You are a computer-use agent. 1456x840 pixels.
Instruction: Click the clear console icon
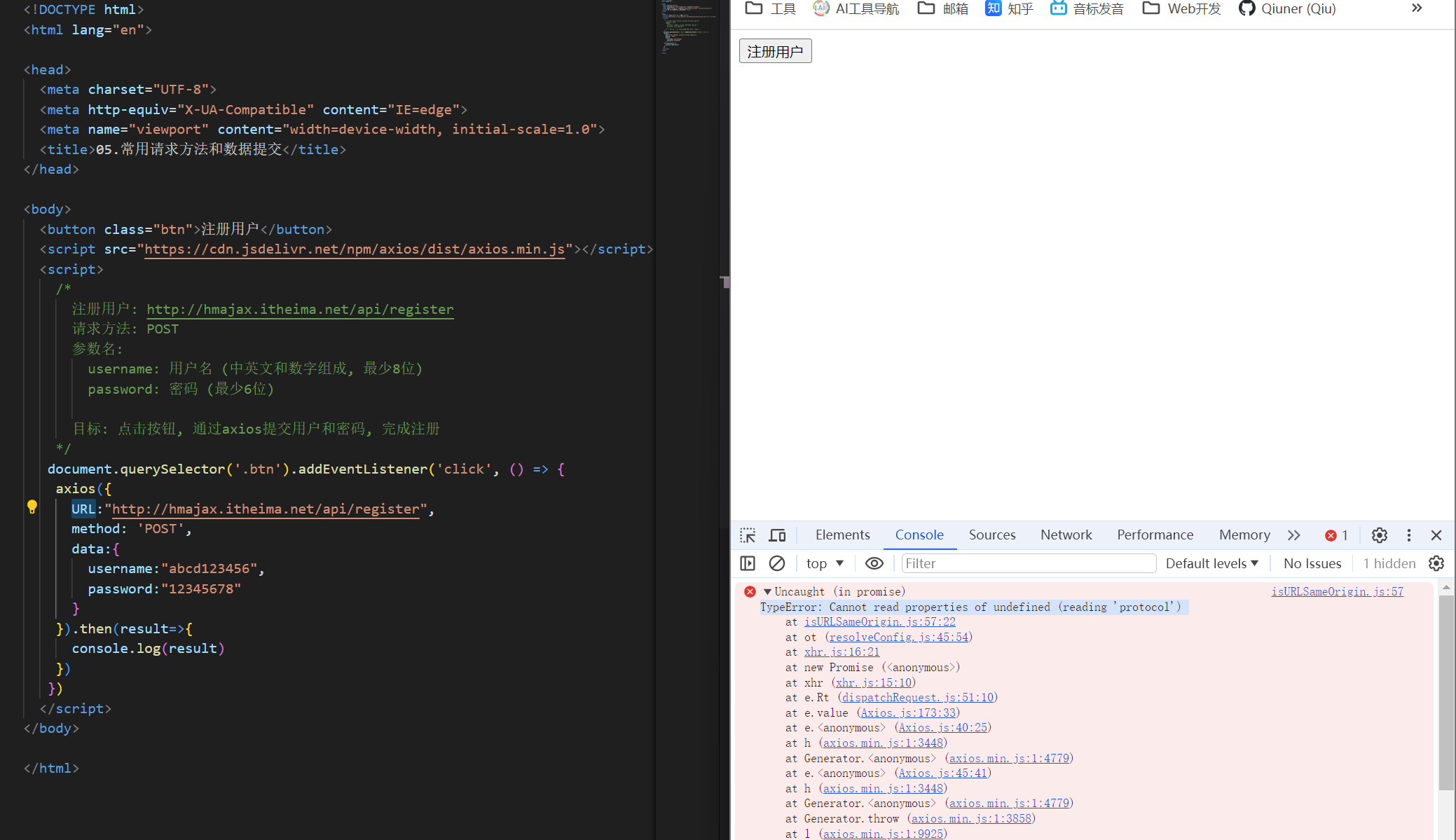[x=778, y=563]
